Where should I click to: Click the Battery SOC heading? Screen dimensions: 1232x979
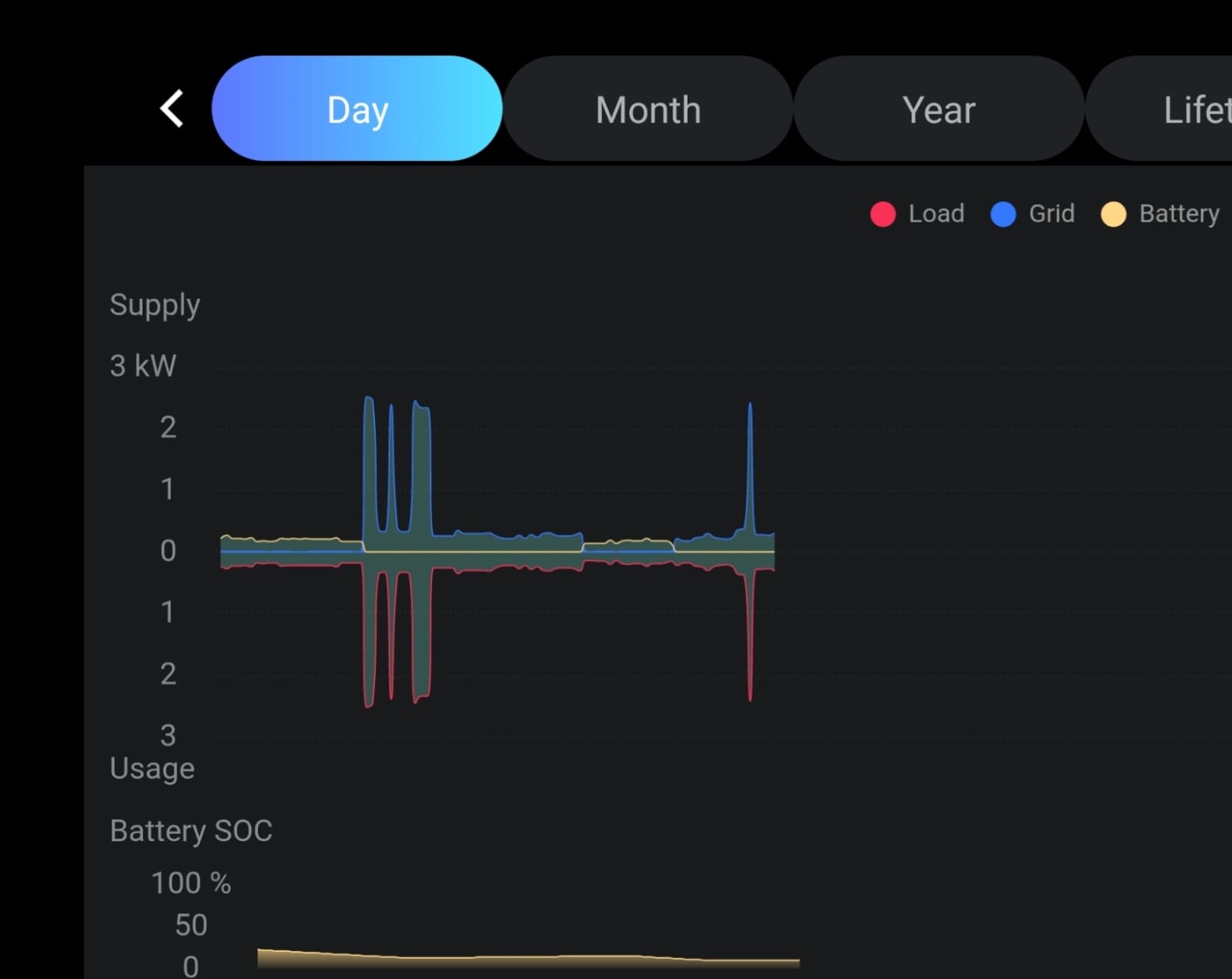[191, 831]
